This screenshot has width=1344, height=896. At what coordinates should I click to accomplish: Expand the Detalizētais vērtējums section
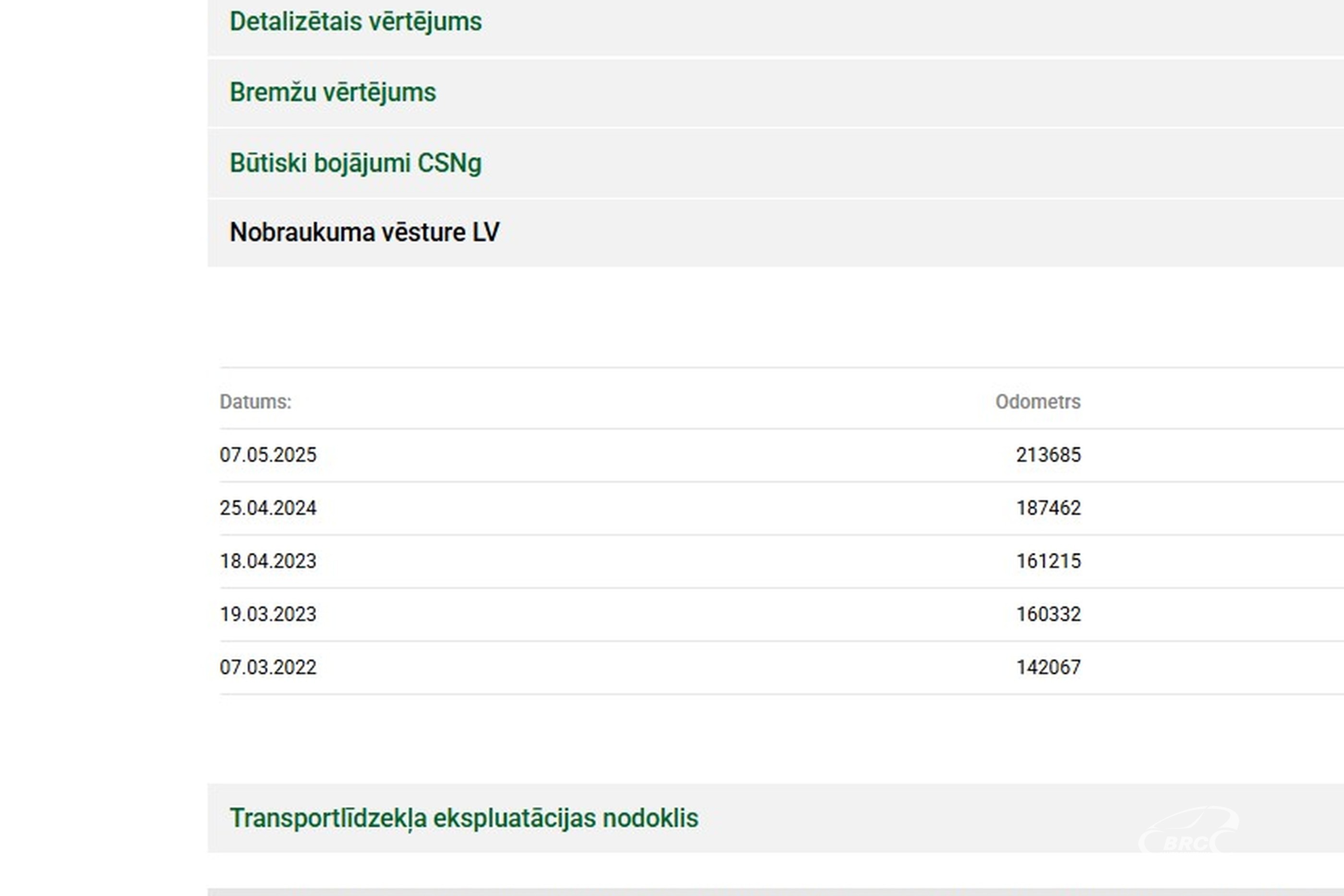click(355, 22)
